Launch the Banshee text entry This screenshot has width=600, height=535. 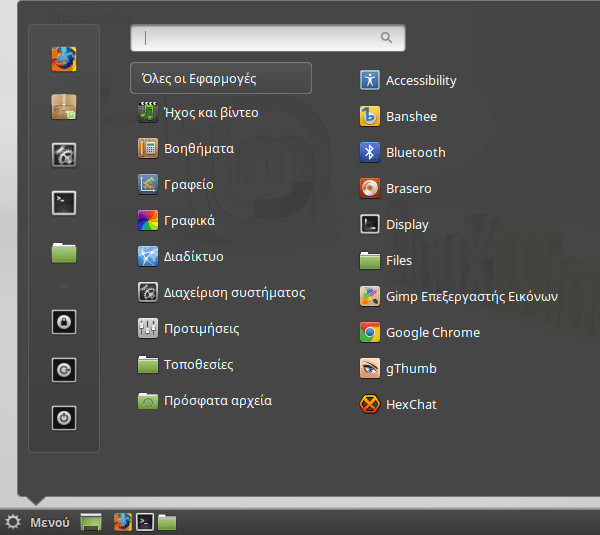coord(411,116)
